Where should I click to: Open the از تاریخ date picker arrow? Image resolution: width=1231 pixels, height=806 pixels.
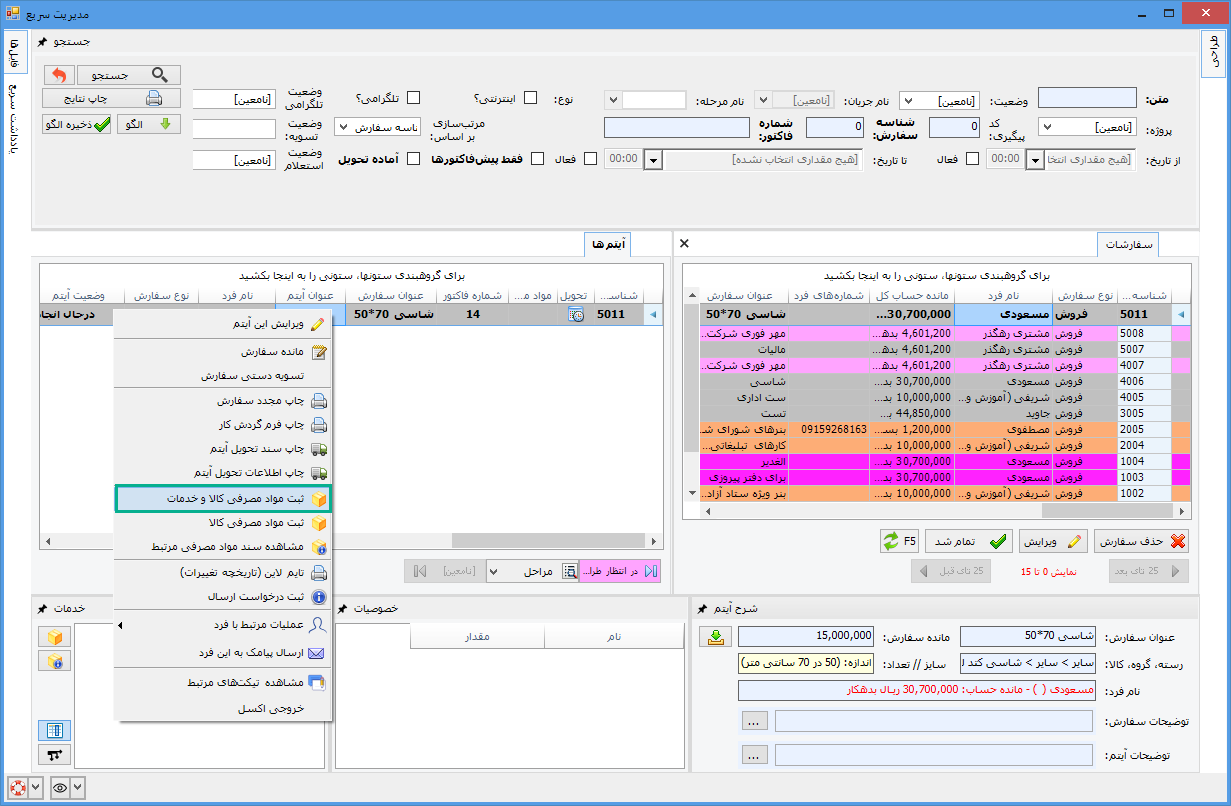pos(1036,160)
